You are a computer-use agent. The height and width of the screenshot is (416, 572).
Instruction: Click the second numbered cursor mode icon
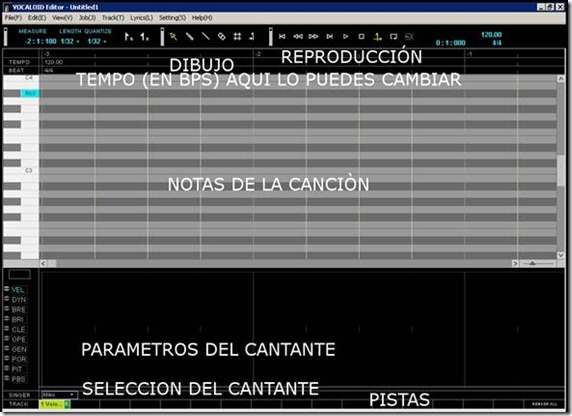(144, 36)
